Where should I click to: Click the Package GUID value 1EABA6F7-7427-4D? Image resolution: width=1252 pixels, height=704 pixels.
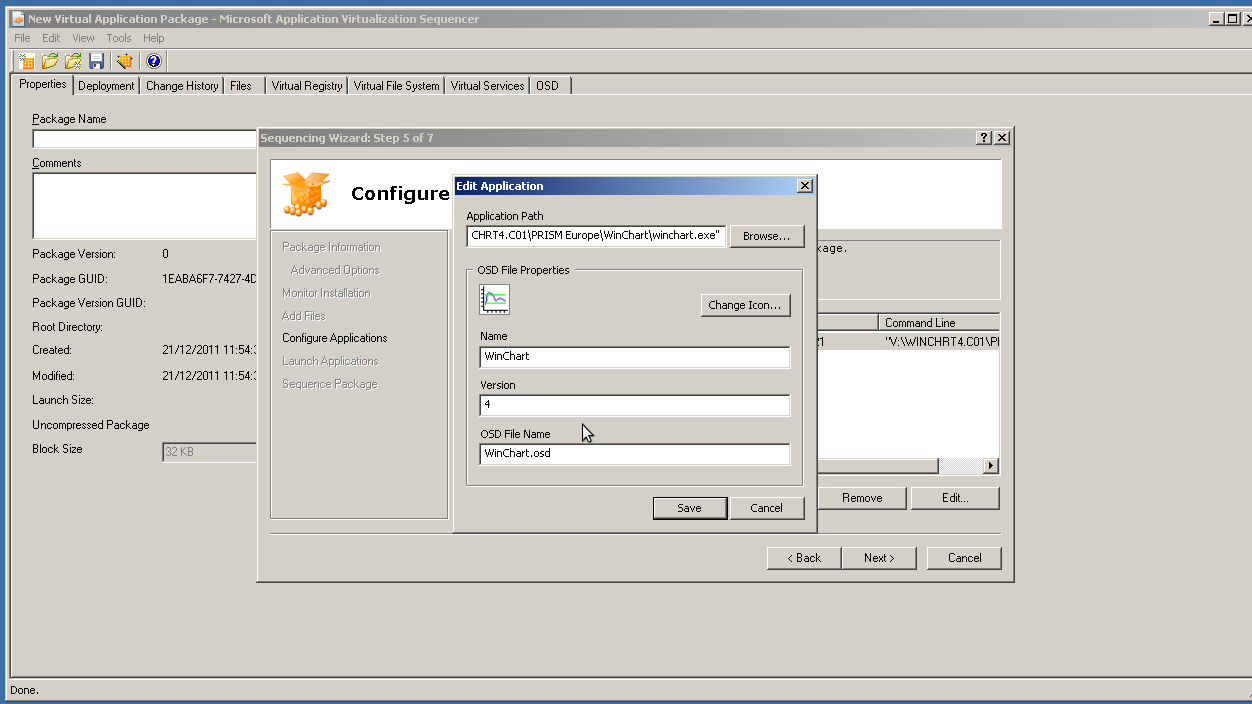tap(209, 279)
